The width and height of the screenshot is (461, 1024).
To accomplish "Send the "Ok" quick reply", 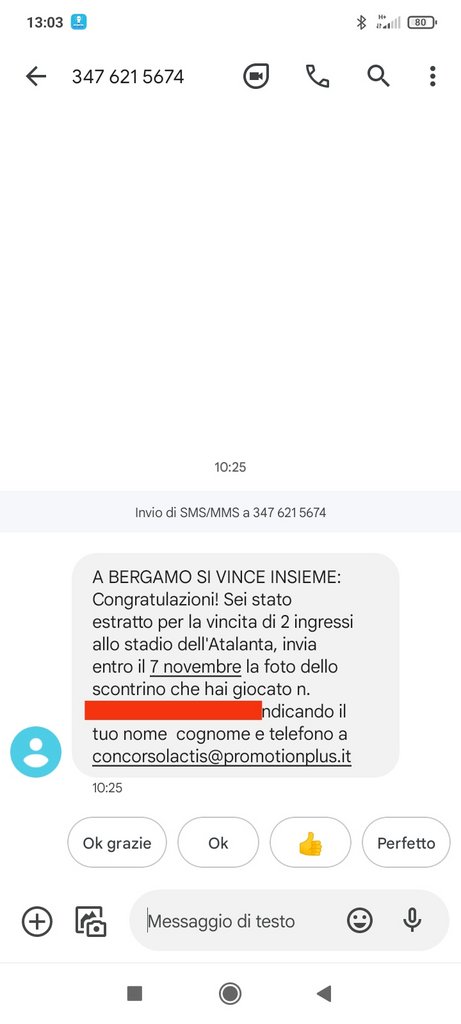I will 218,843.
